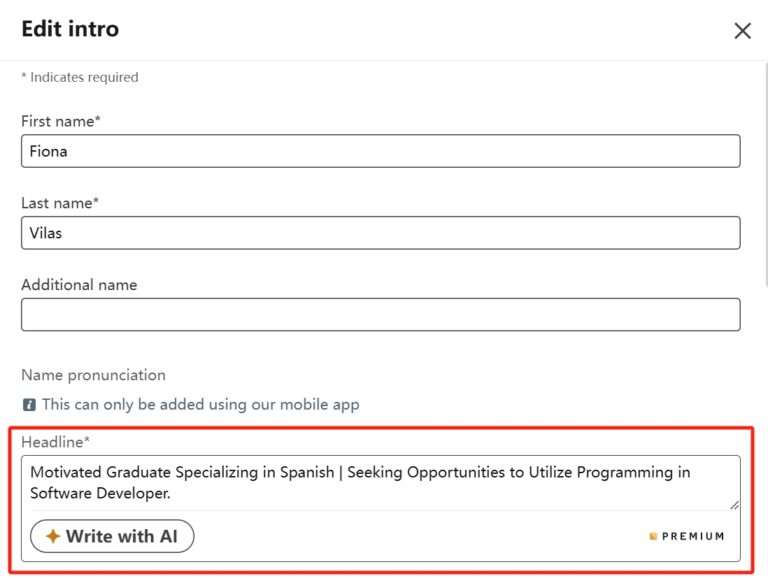This screenshot has height=583, width=768.
Task: Click the Edit intro dialog title
Action: pos(70,29)
